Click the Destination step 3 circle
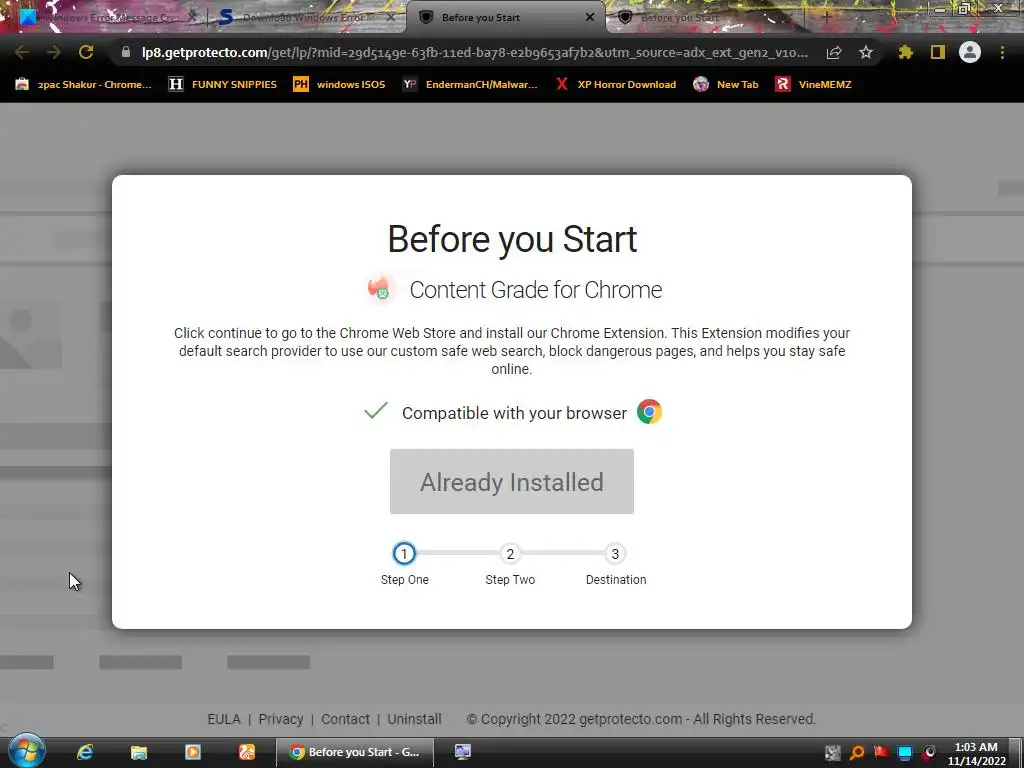Viewport: 1024px width, 768px height. pos(615,554)
